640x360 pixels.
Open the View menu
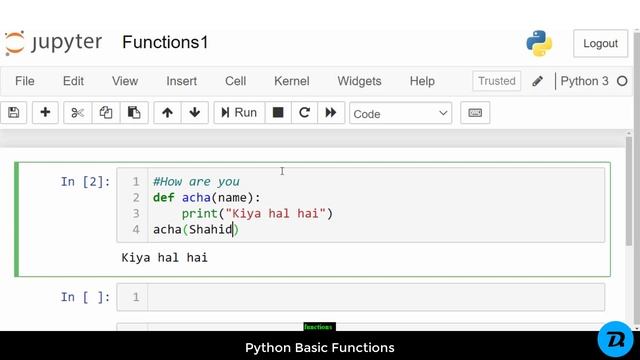125,81
